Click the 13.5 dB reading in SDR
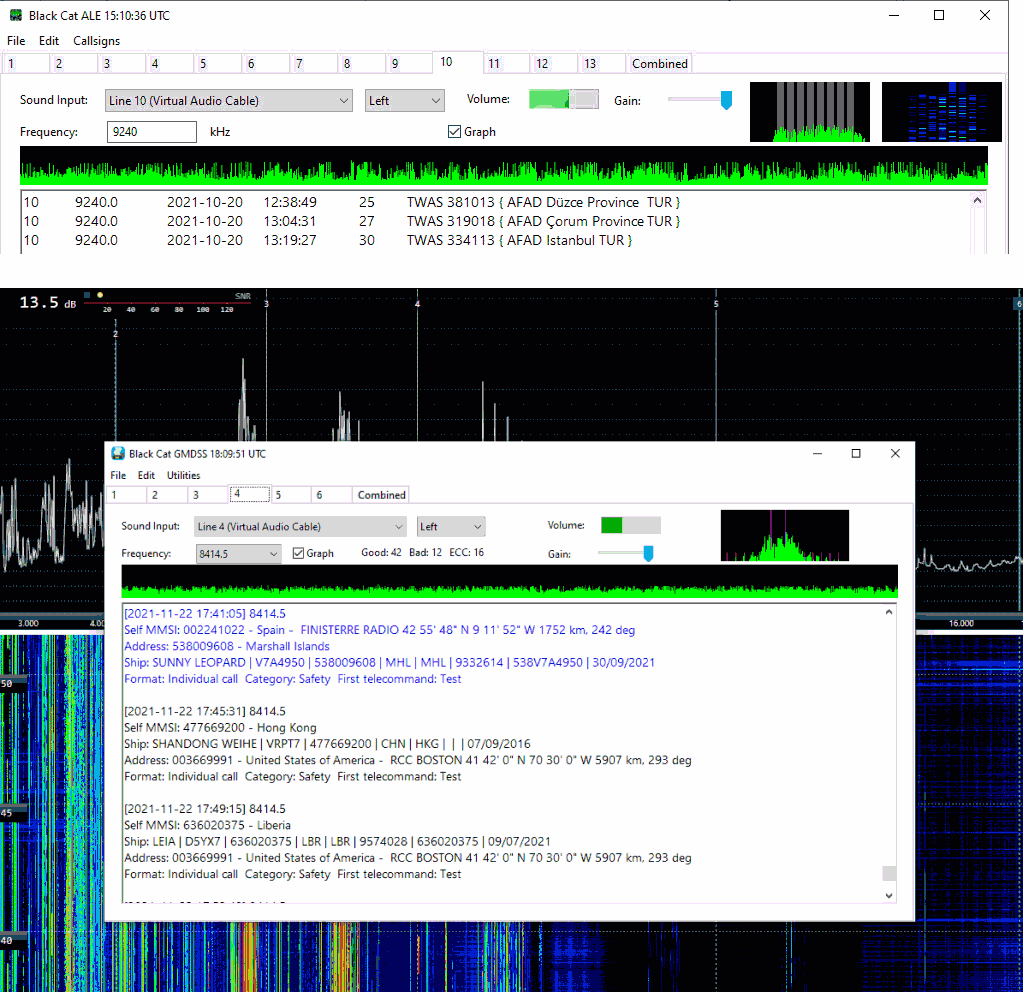The image size is (1023, 992). pyautogui.click(x=48, y=303)
